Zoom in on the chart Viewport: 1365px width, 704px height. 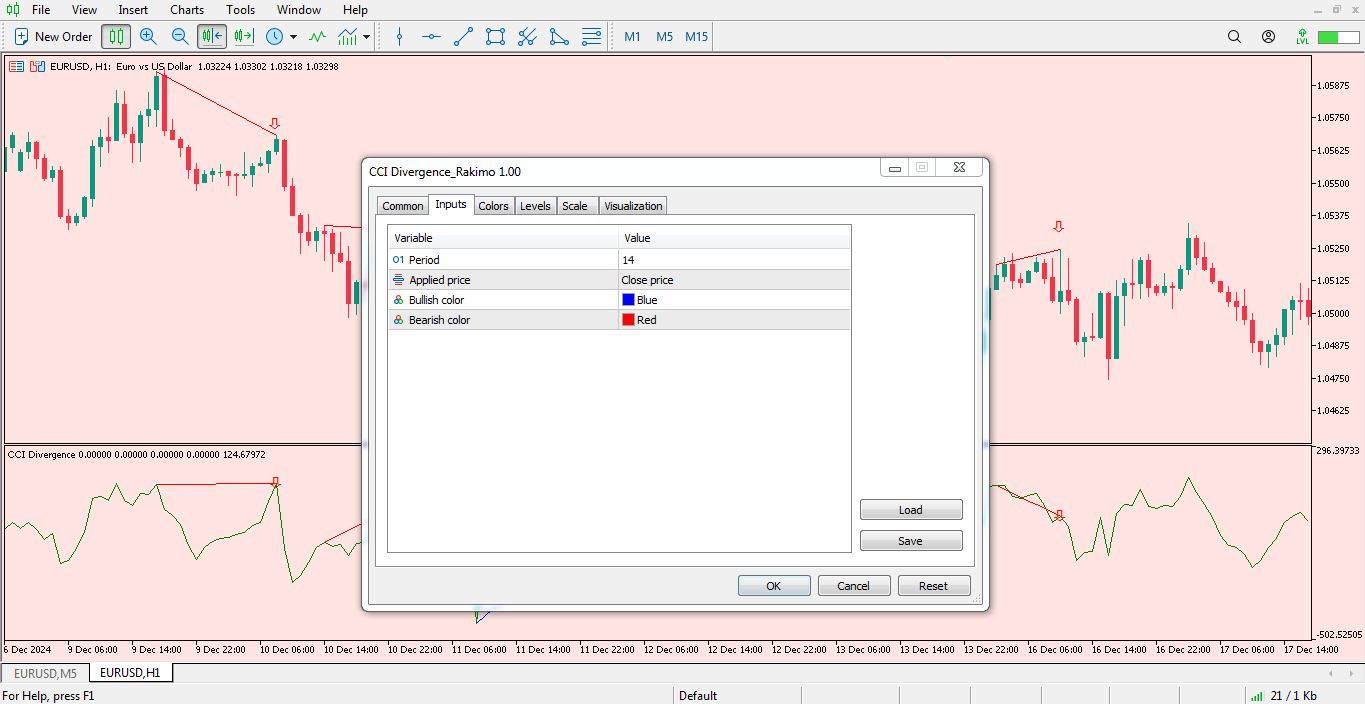(x=148, y=37)
